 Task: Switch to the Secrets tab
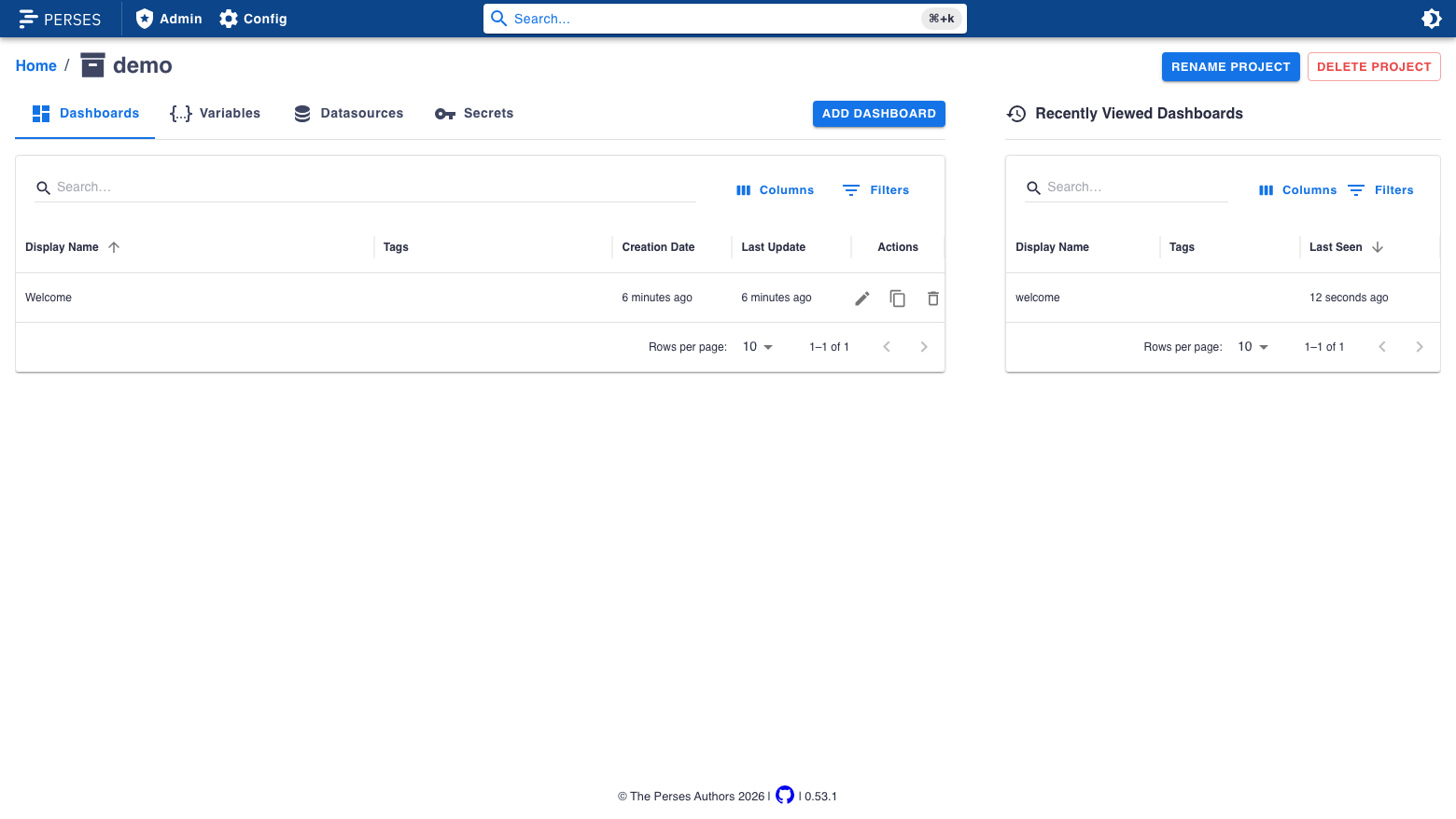tap(474, 114)
